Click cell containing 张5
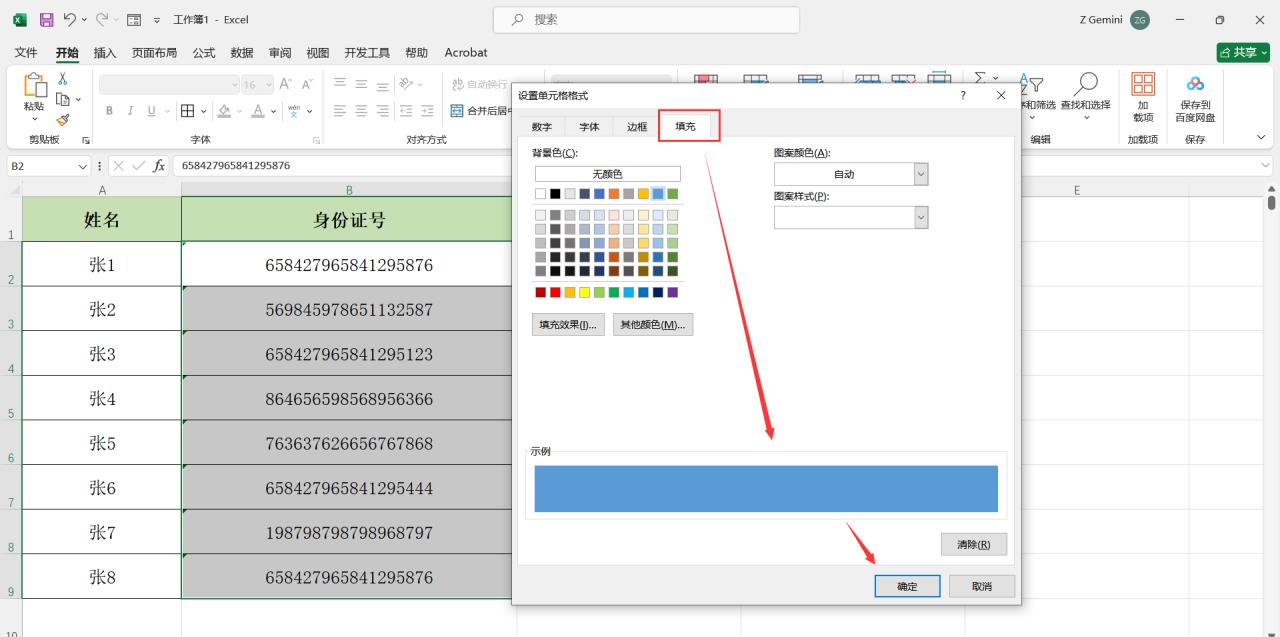The height and width of the screenshot is (637, 1280). (102, 443)
